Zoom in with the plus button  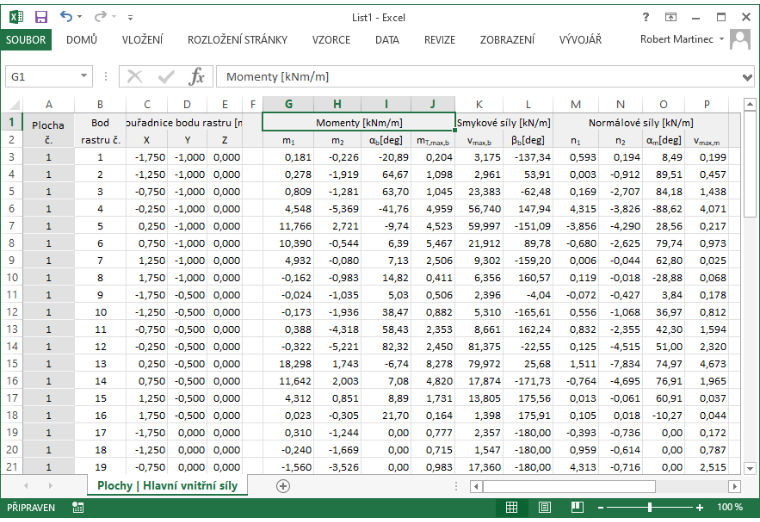[699, 508]
